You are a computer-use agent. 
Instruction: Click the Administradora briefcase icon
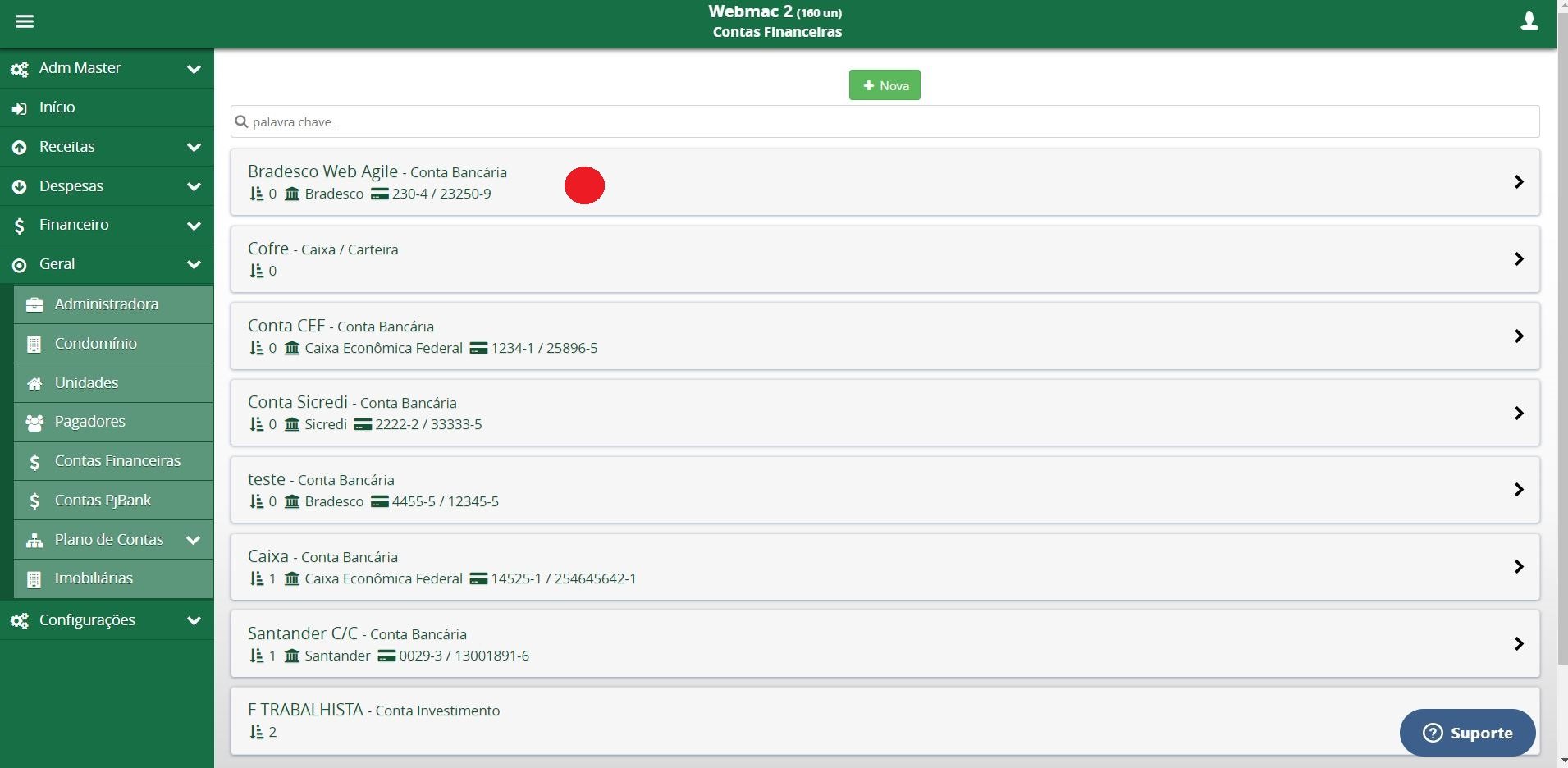pyautogui.click(x=34, y=305)
